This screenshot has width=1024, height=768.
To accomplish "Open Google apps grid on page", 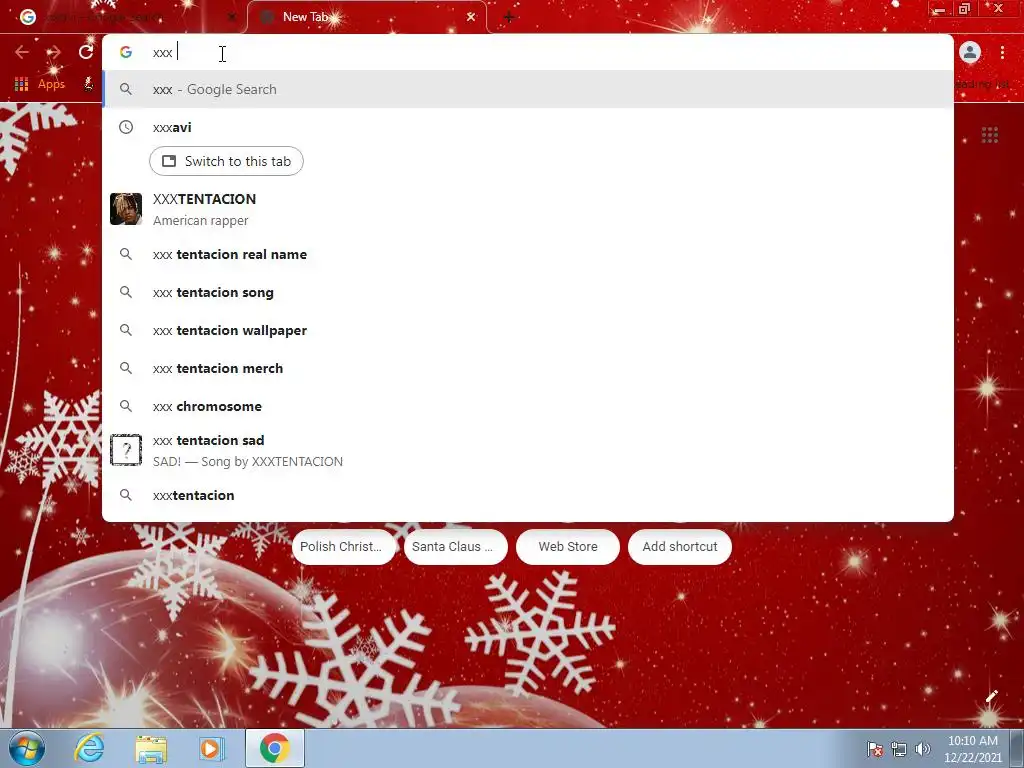I will (989, 135).
